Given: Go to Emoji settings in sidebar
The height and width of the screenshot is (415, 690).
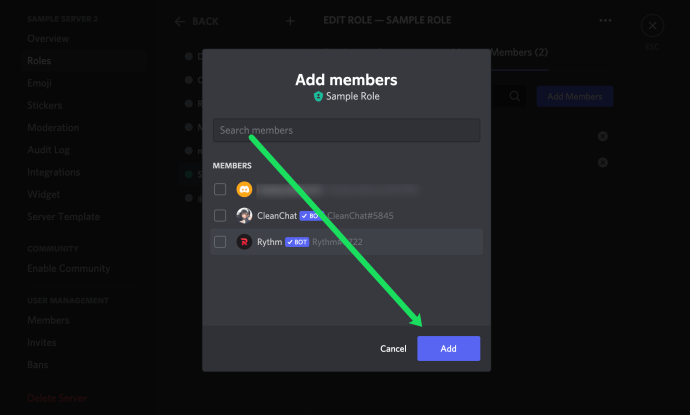Looking at the screenshot, I should 40,83.
